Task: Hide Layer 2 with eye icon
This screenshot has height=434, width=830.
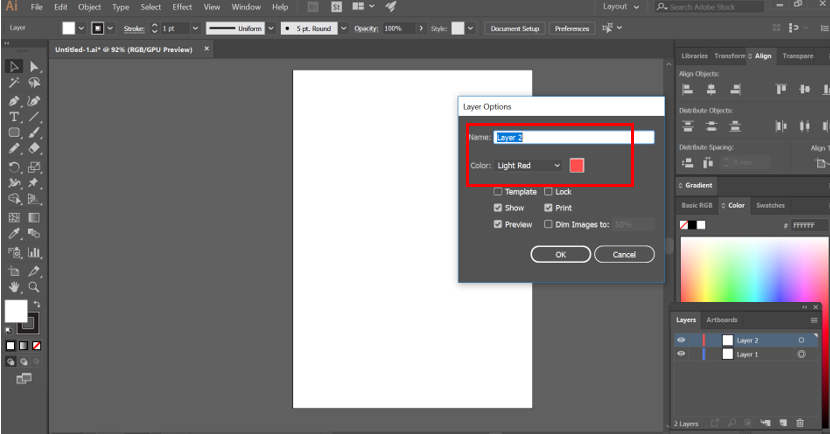Action: pos(681,340)
